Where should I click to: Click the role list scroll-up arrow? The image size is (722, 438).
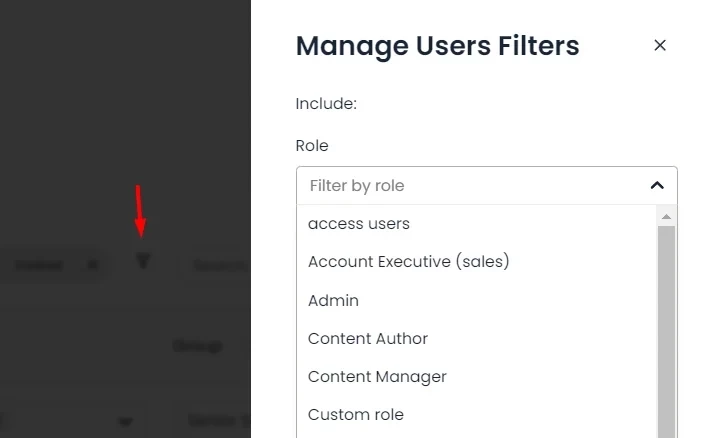click(666, 216)
